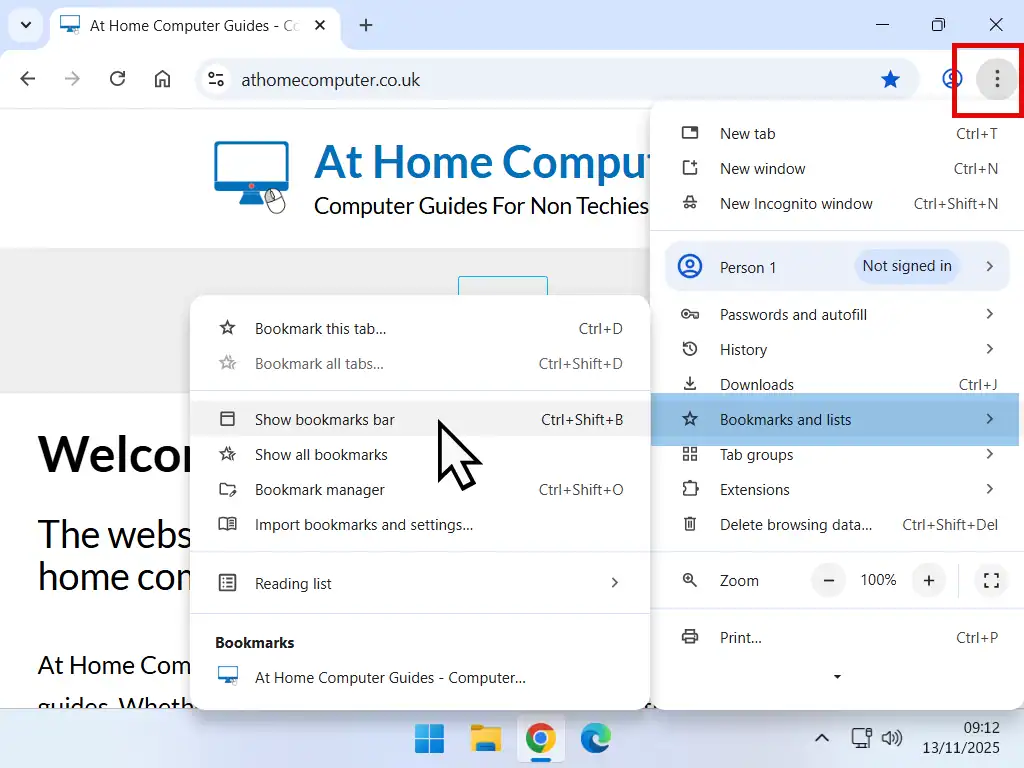
Task: Open the At Home Computer Guides bookmark
Action: (x=390, y=677)
